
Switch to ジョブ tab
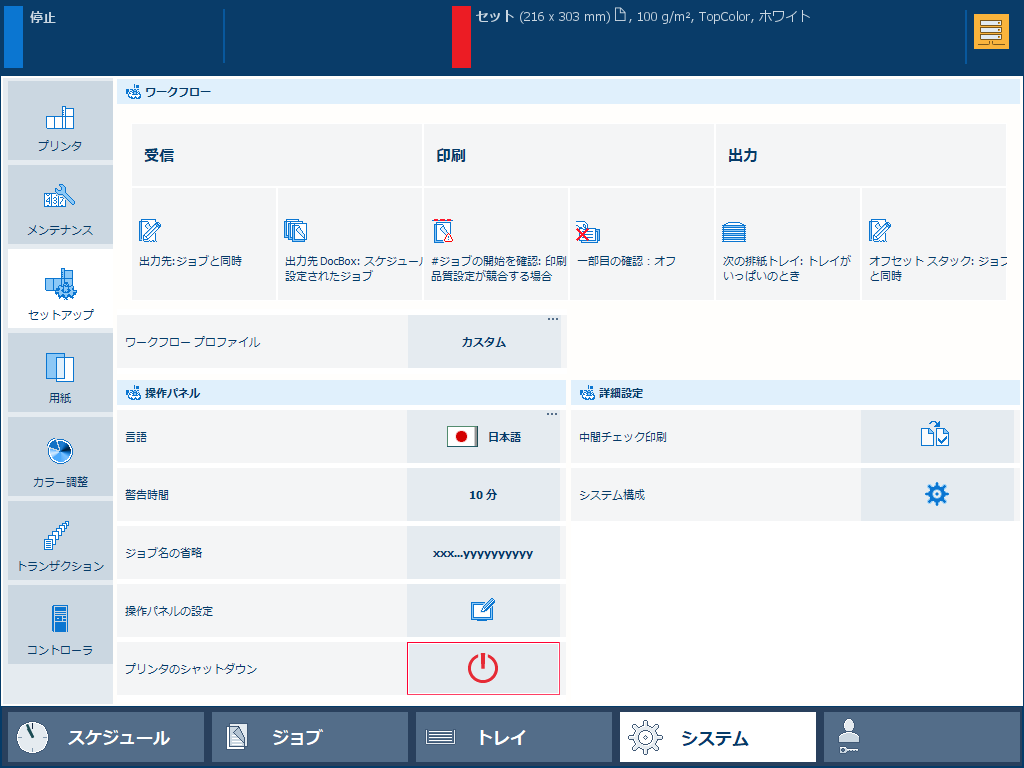(310, 737)
